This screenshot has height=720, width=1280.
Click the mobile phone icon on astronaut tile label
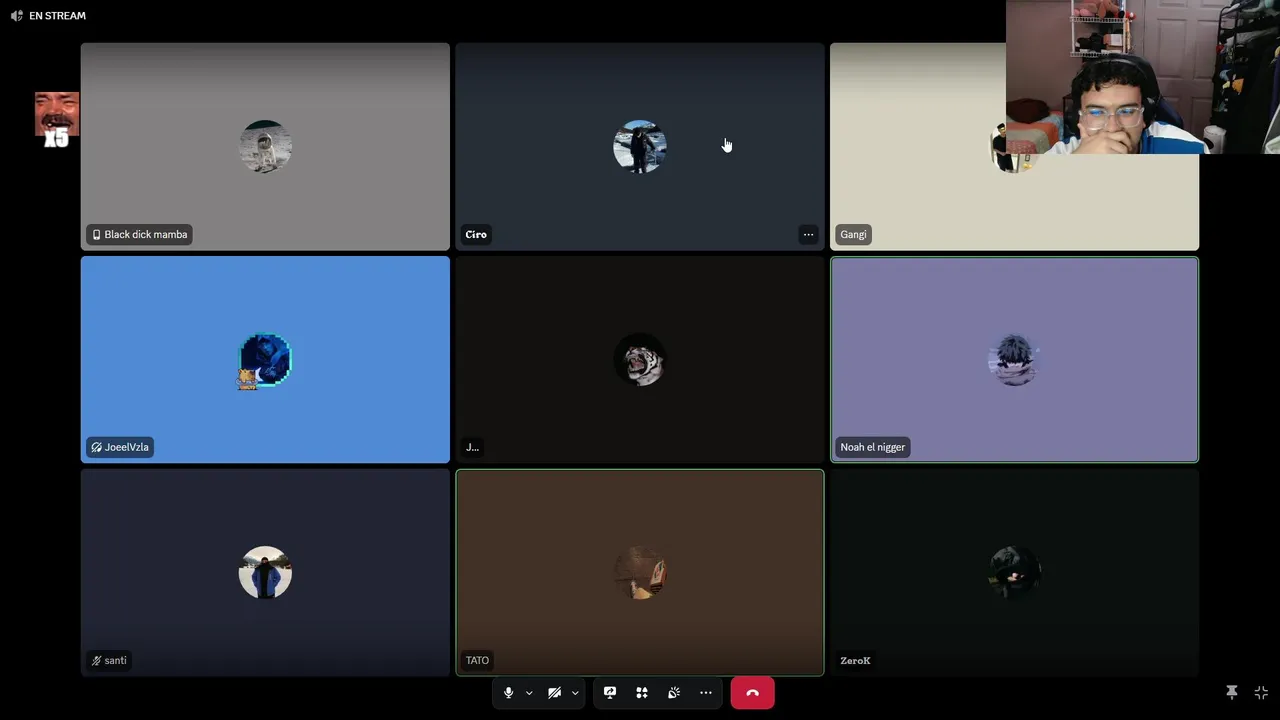point(96,235)
